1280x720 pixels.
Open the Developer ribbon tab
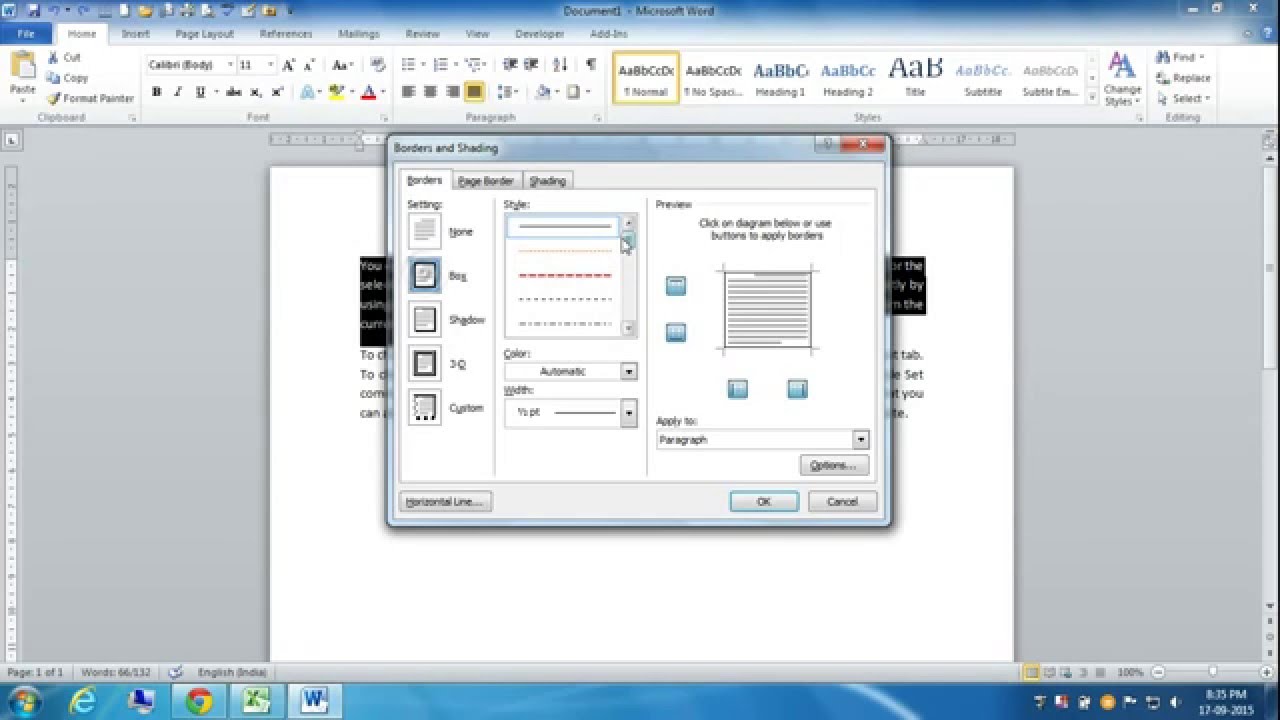coord(539,34)
